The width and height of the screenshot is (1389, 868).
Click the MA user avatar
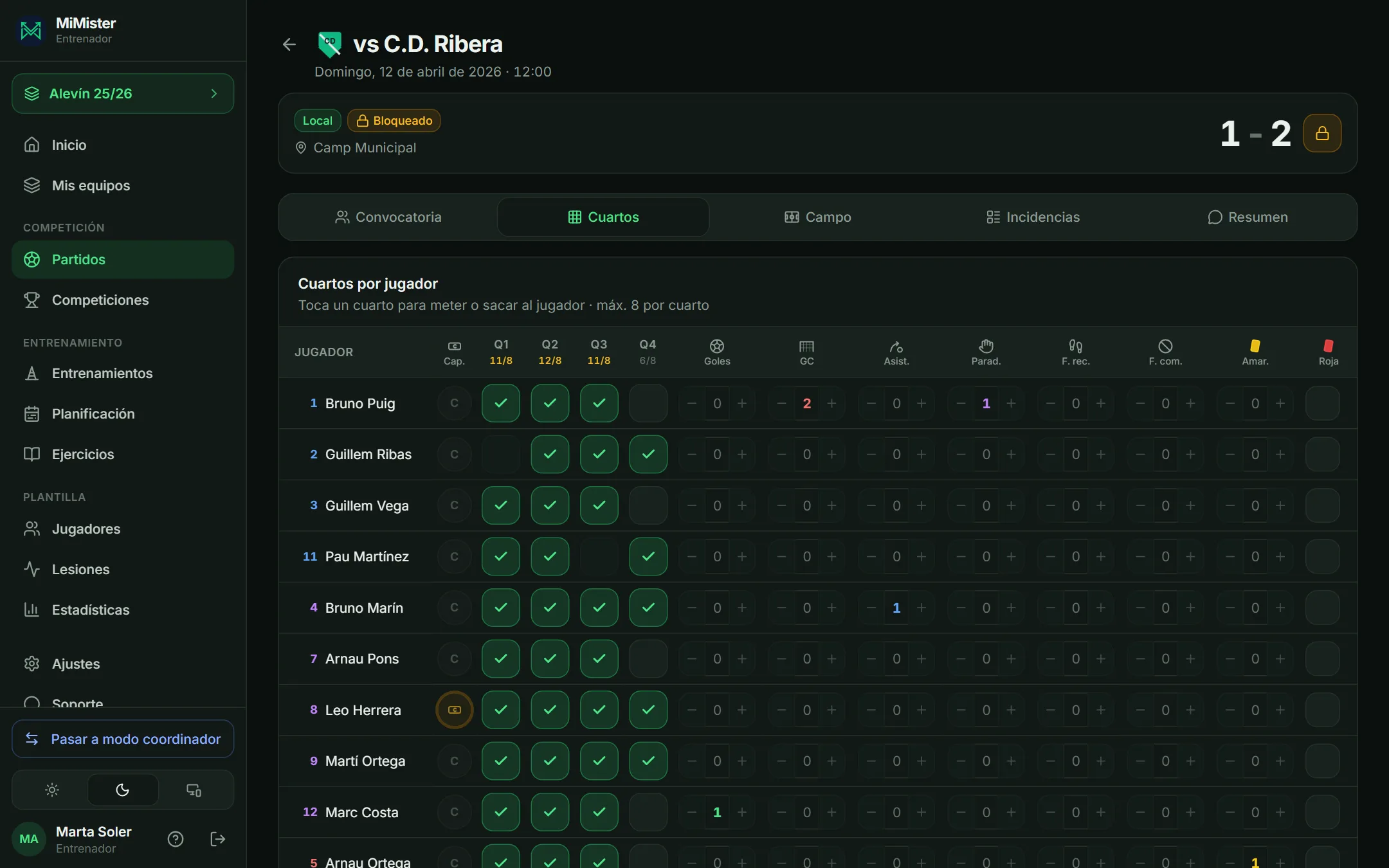click(x=29, y=839)
